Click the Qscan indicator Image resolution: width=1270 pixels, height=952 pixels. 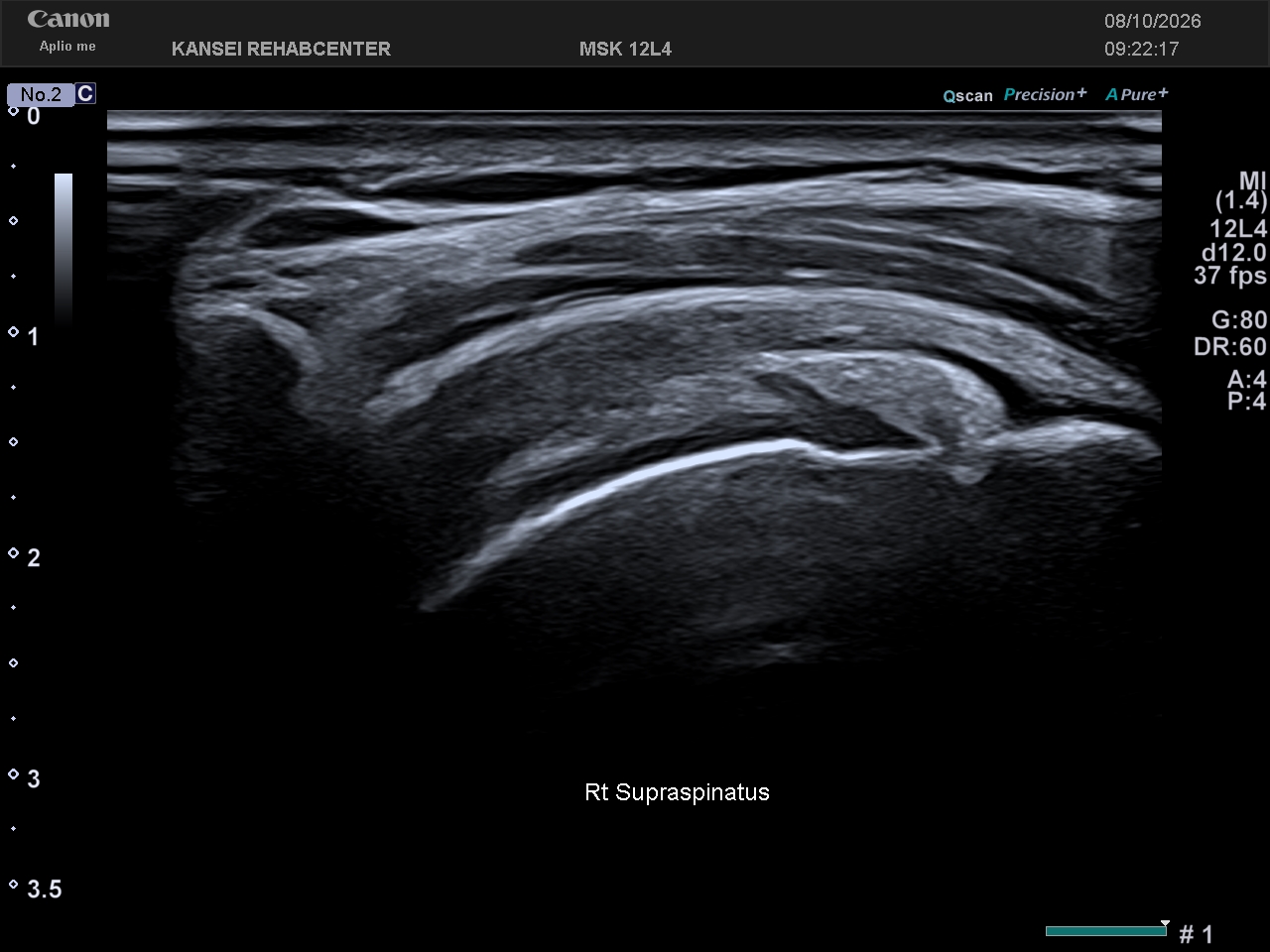[x=967, y=95]
